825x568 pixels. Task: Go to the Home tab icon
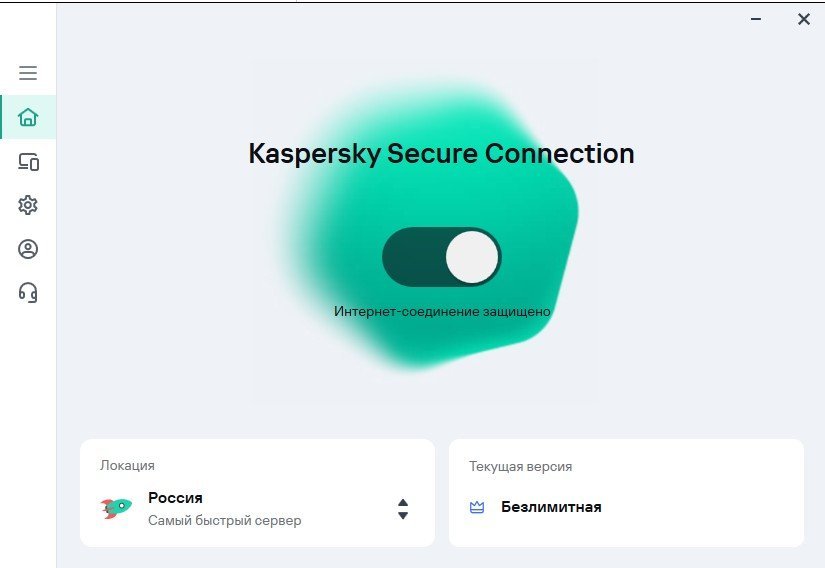pos(28,118)
